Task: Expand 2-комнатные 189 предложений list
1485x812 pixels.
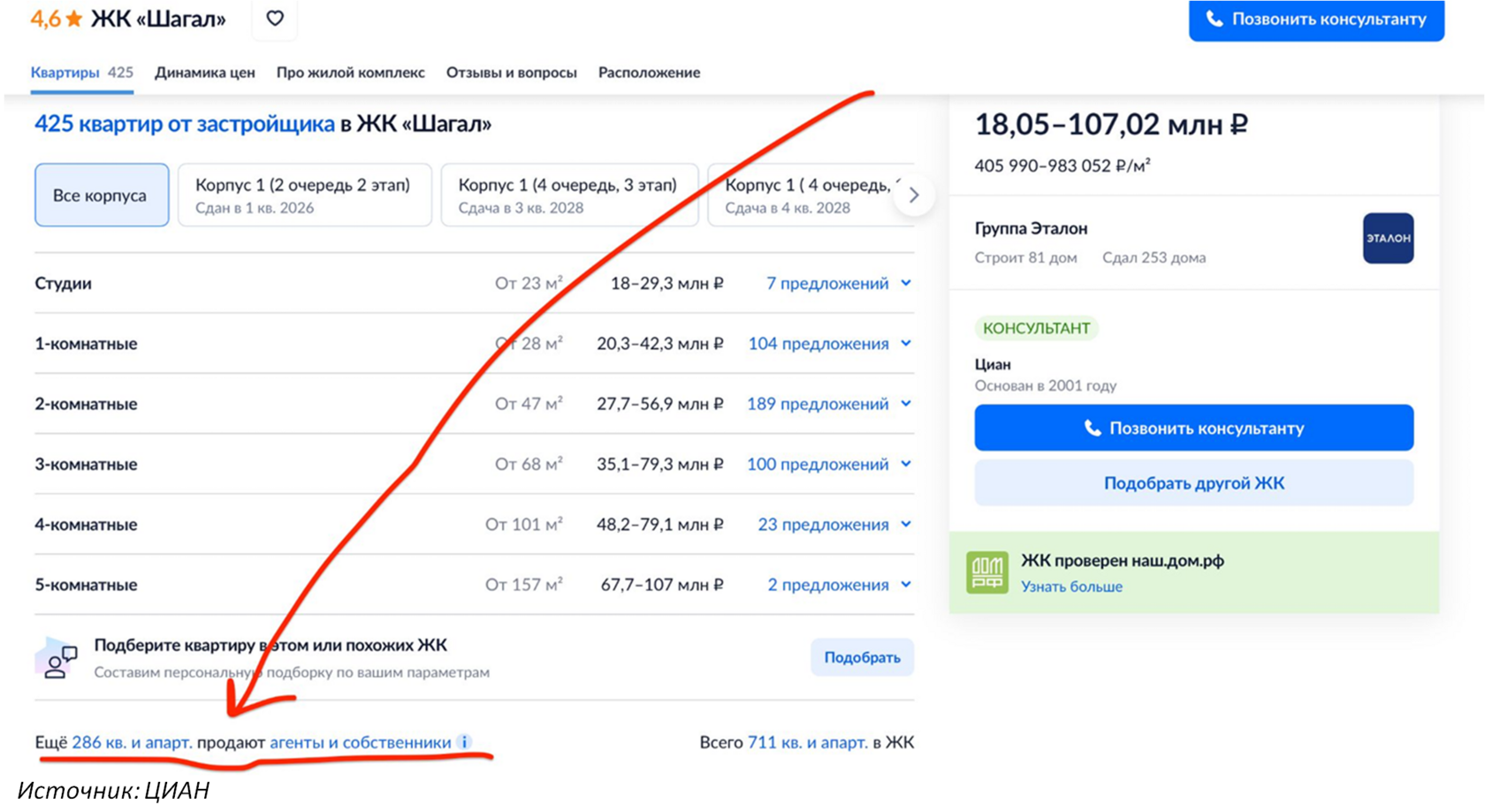Action: tap(829, 404)
